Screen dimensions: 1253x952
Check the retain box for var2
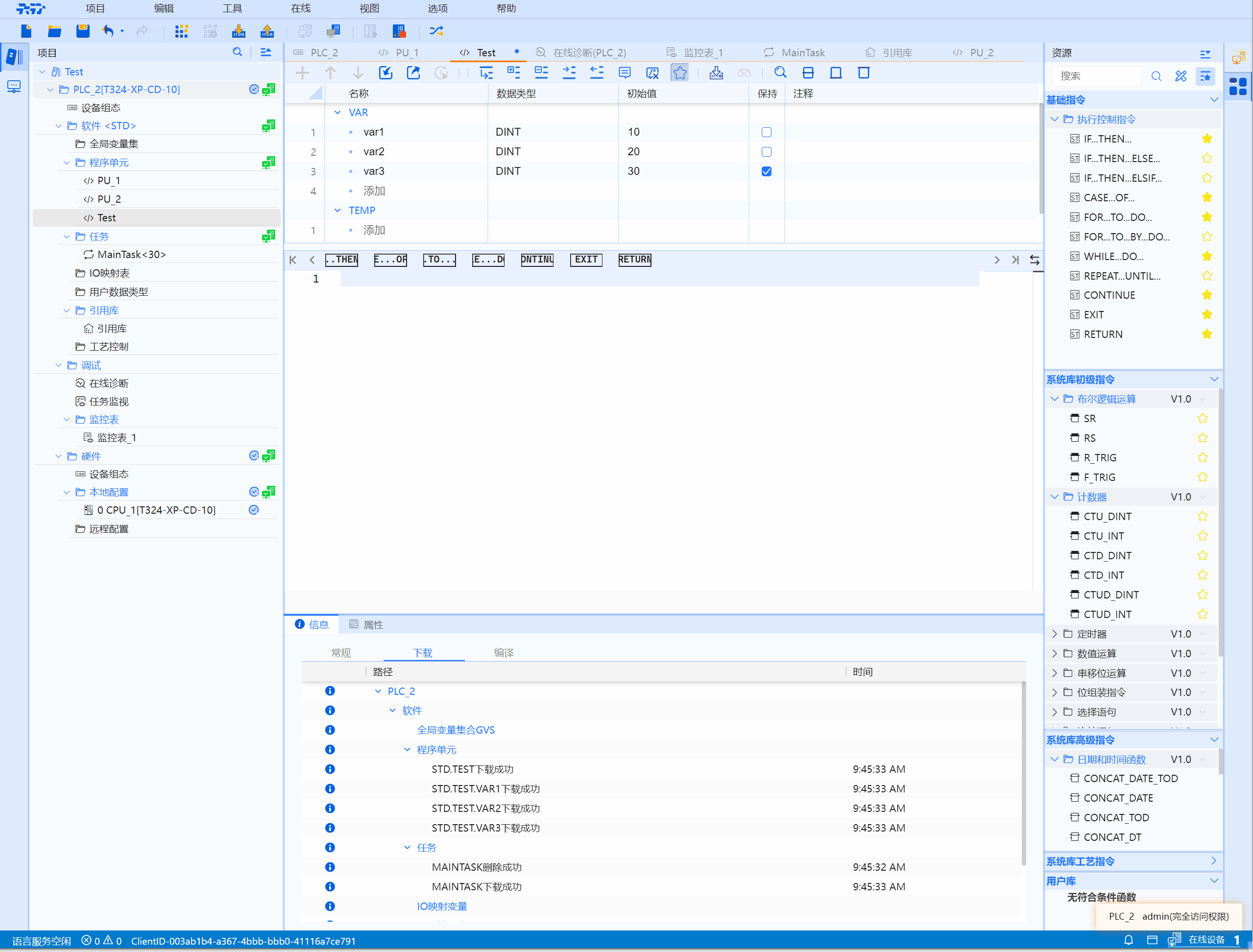pyautogui.click(x=766, y=152)
